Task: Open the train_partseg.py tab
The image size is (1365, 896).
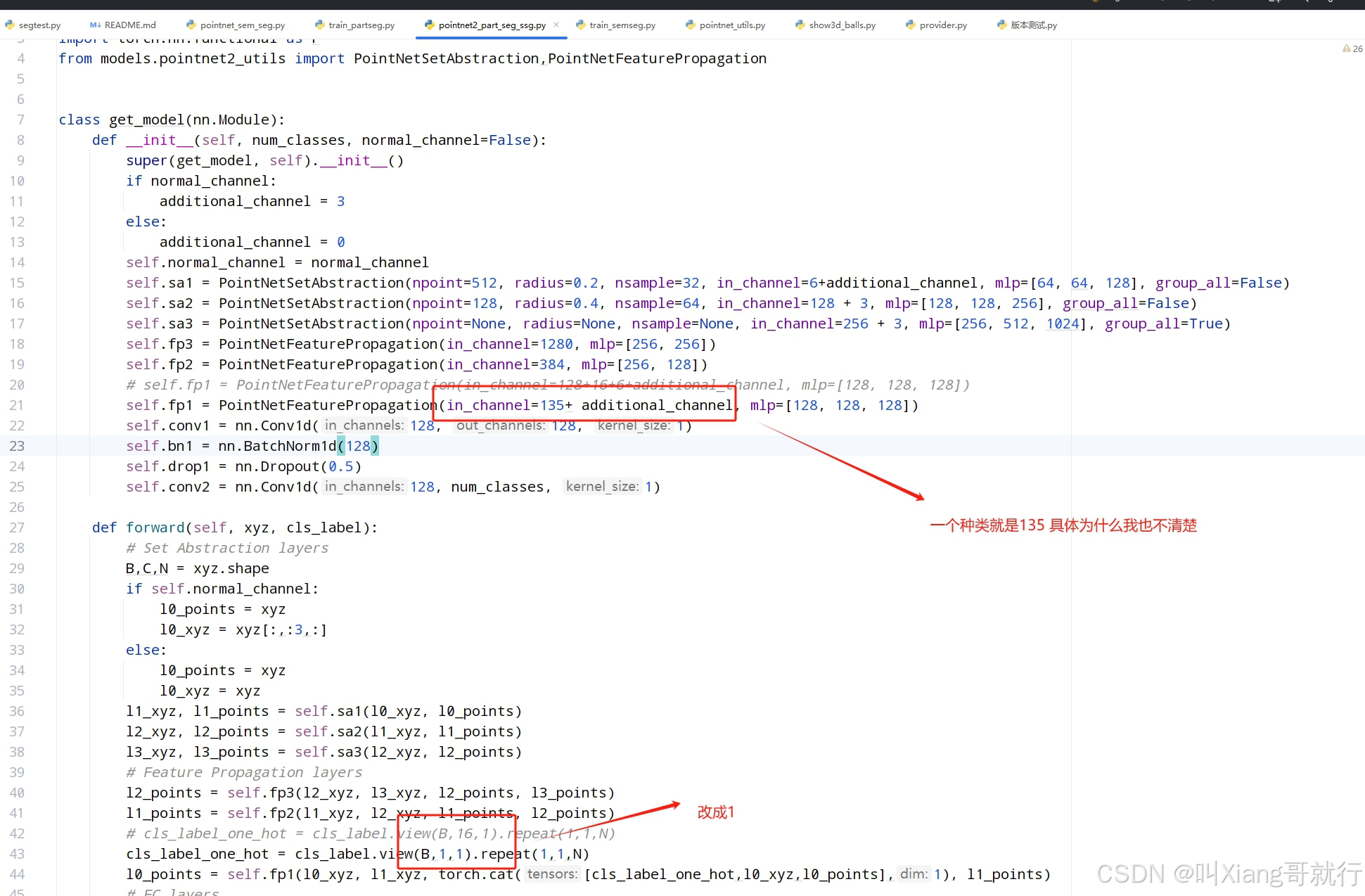Action: pyautogui.click(x=361, y=25)
